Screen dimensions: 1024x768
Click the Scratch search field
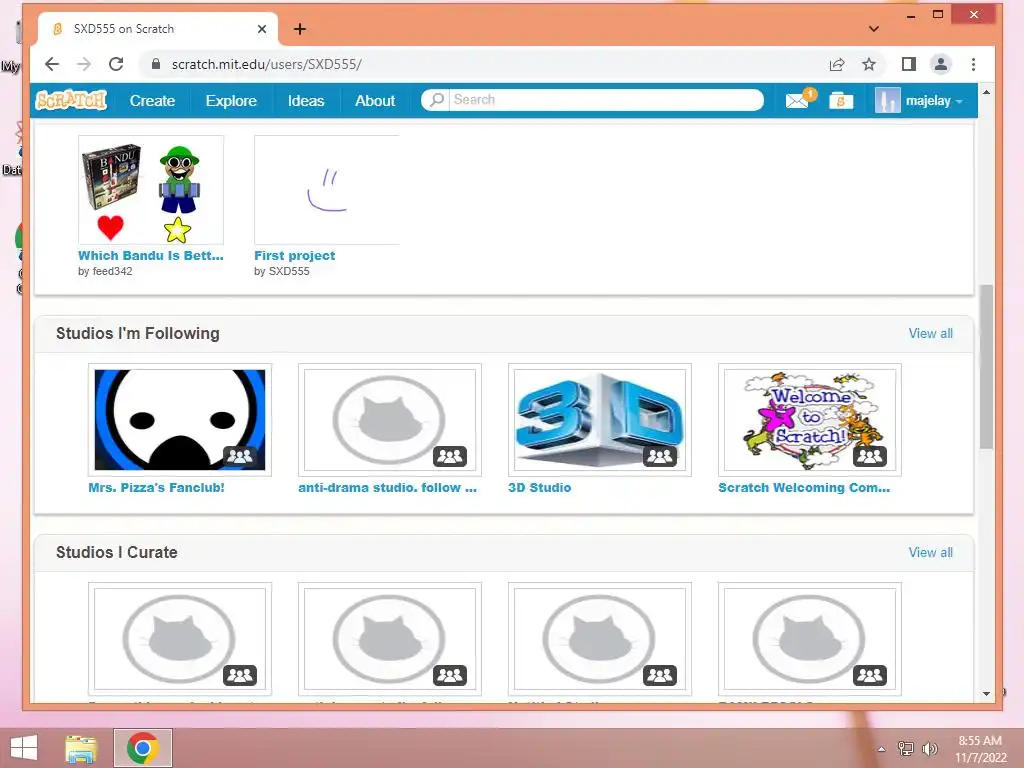[606, 99]
